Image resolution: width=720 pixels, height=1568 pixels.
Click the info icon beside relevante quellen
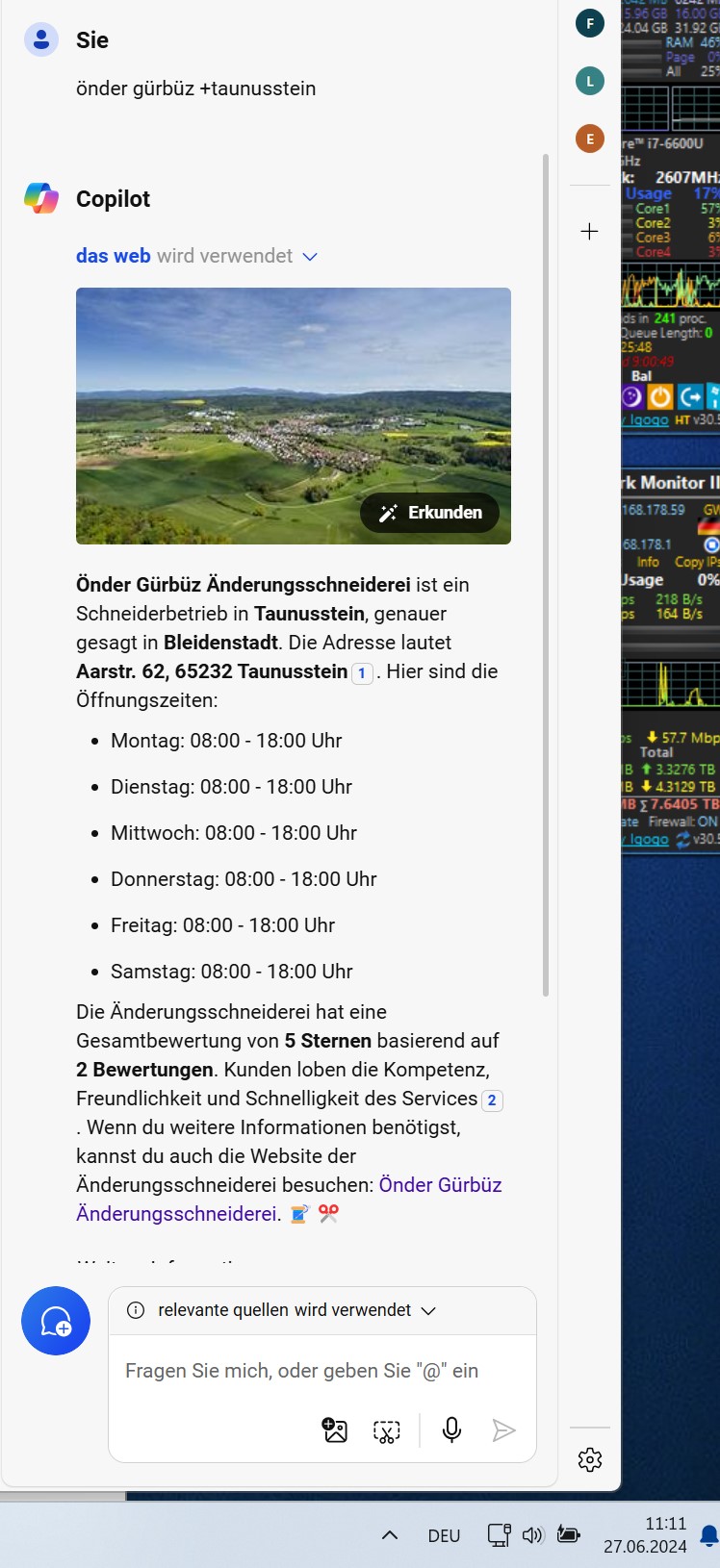[x=136, y=1310]
